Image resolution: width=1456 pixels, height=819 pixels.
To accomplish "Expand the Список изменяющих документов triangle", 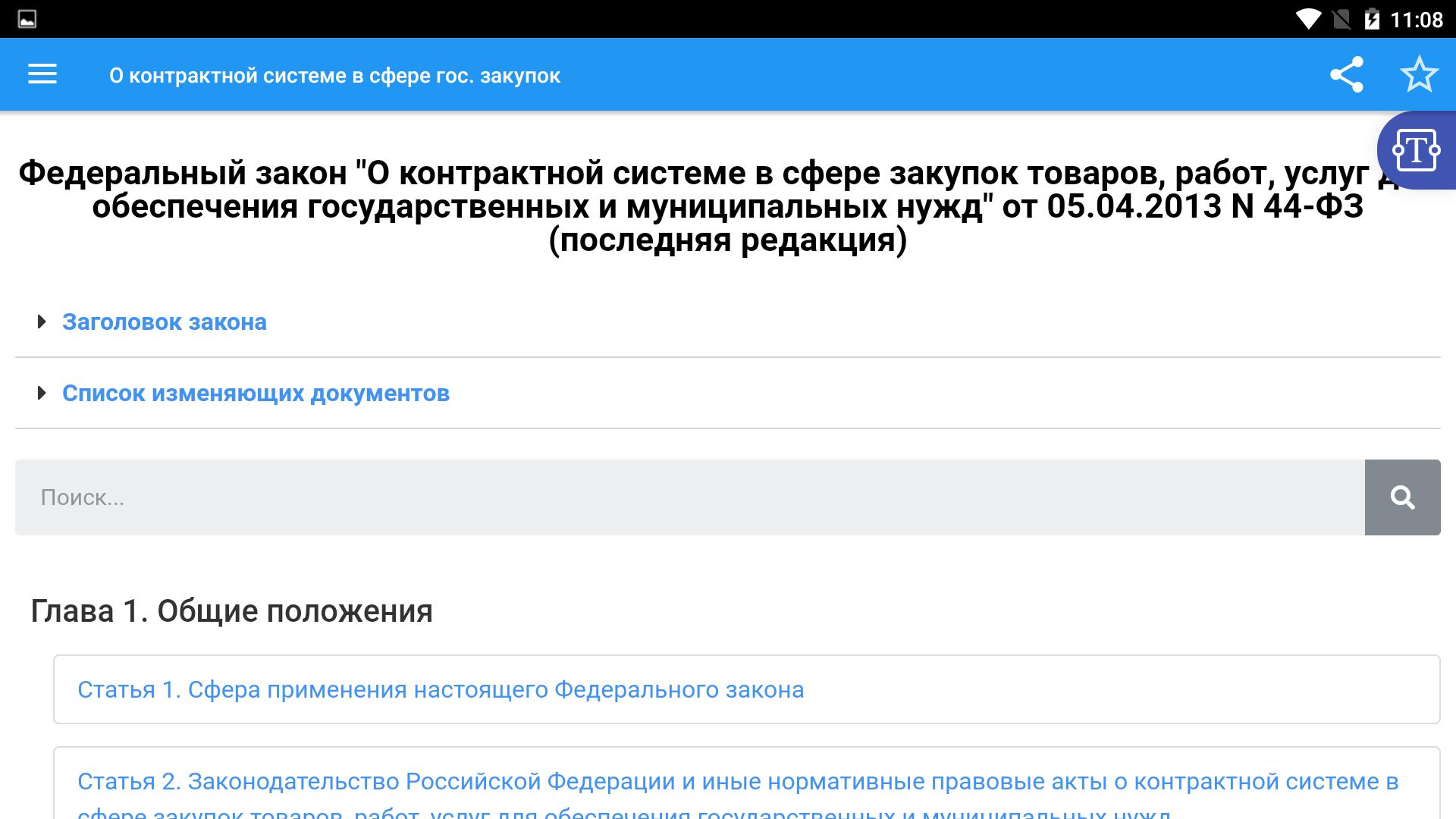I will pos(42,393).
